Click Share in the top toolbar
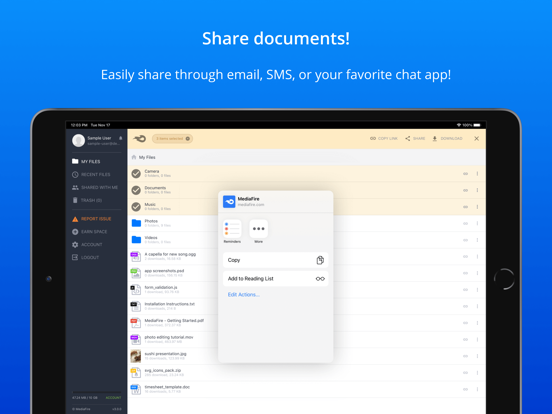Screen dimensions: 552x414 coord(415,138)
